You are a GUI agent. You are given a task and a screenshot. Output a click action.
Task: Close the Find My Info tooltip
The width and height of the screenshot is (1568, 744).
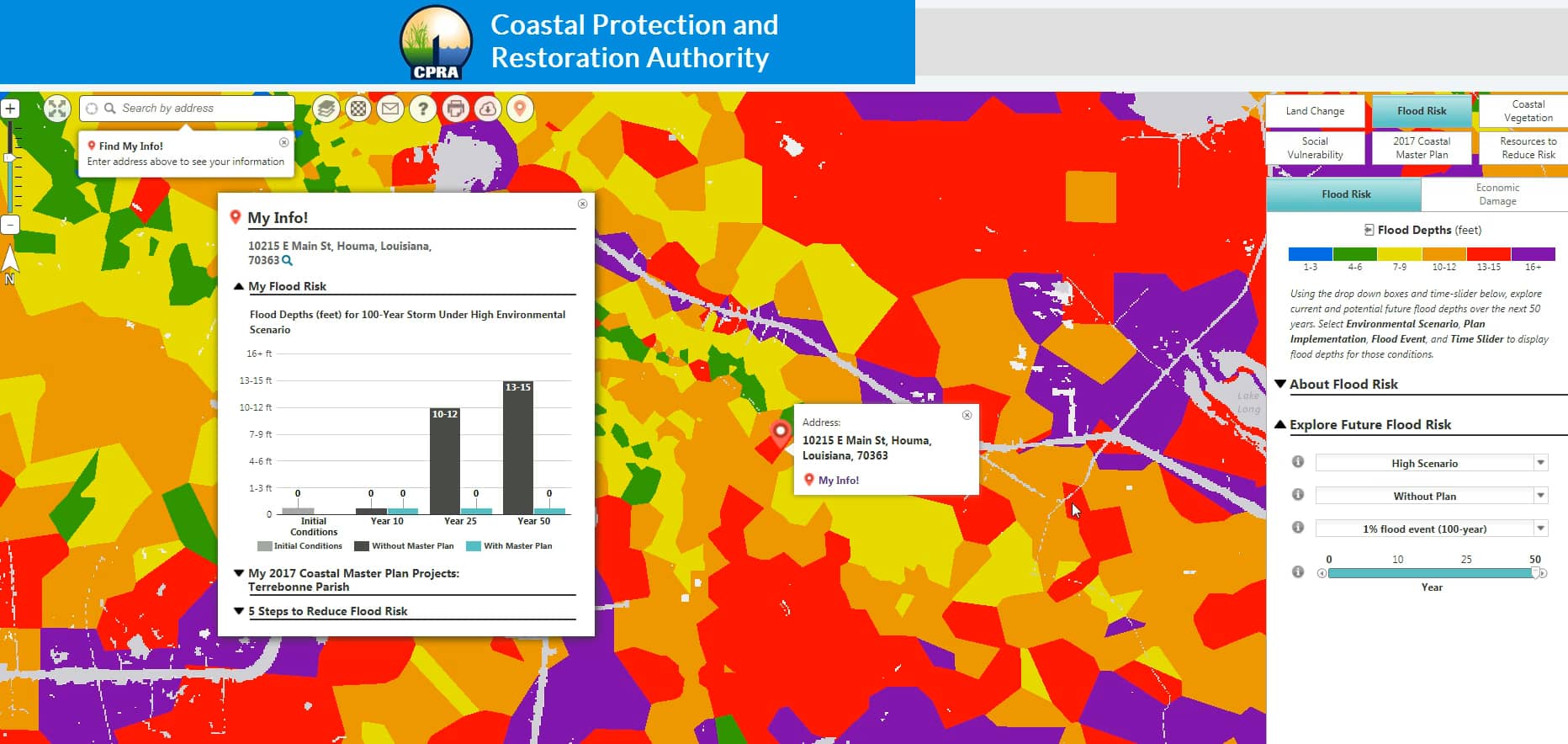click(x=283, y=142)
